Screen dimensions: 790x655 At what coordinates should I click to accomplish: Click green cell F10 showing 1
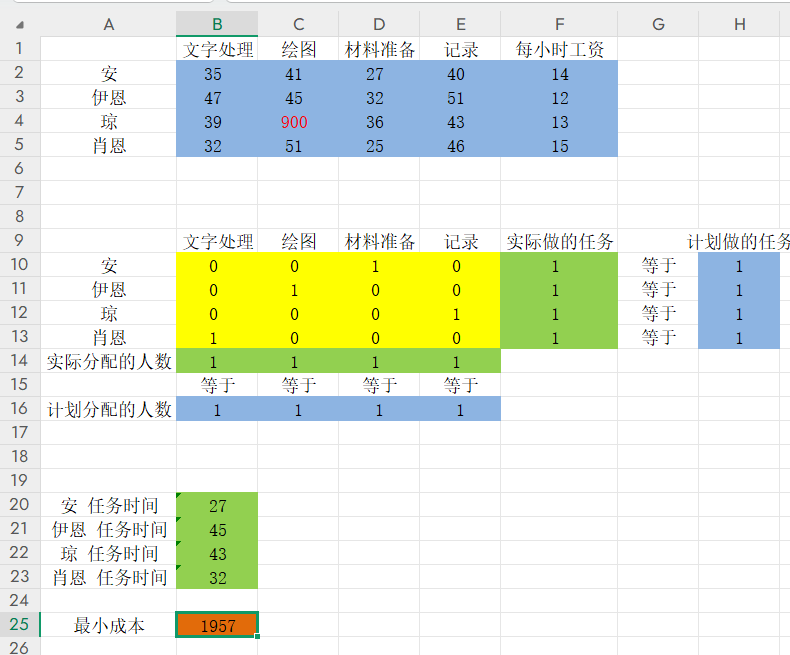coord(559,265)
